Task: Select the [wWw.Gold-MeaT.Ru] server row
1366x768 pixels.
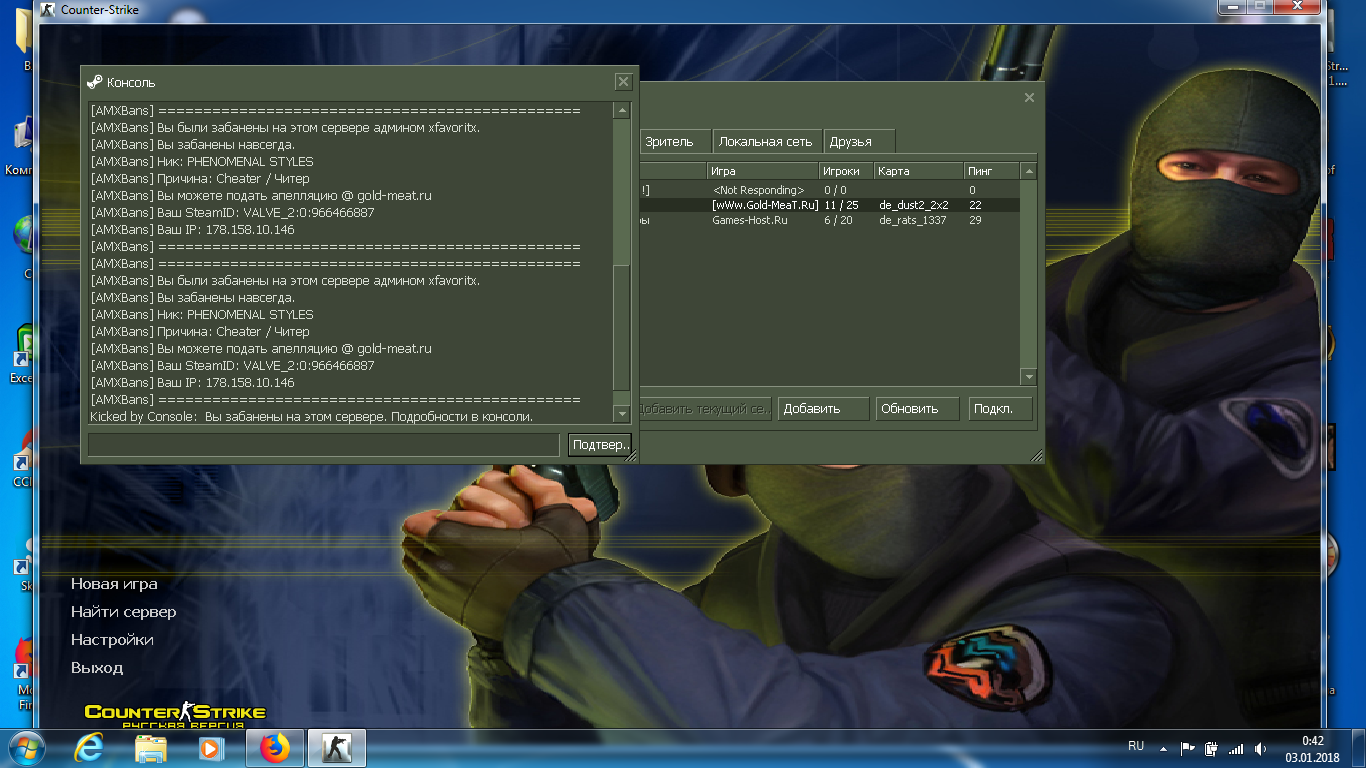Action: (x=829, y=205)
